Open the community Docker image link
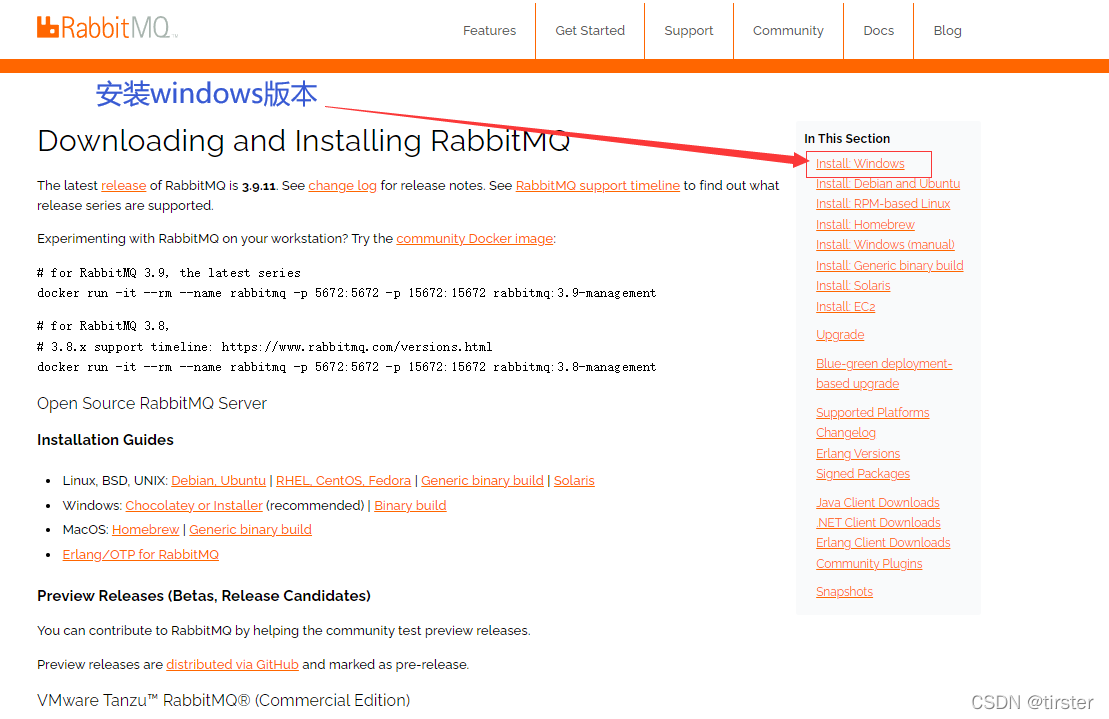1109x719 pixels. coord(475,238)
